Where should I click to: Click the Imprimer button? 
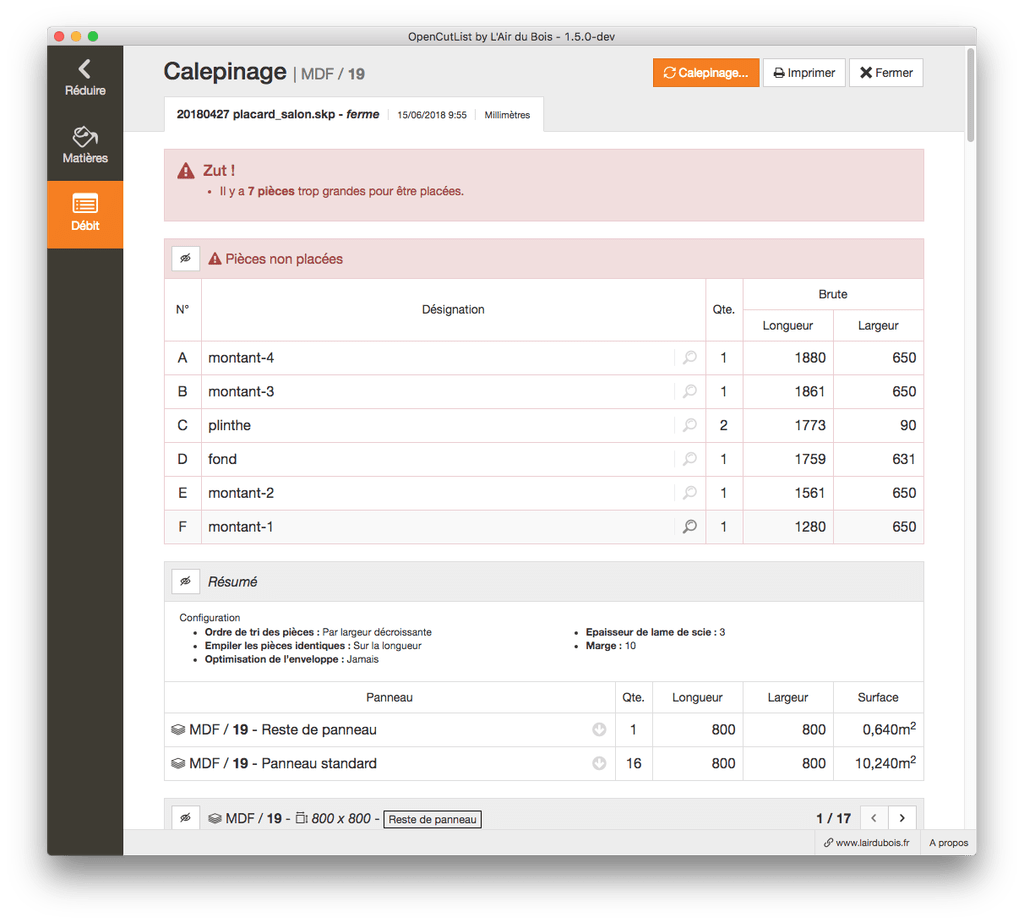click(x=804, y=73)
